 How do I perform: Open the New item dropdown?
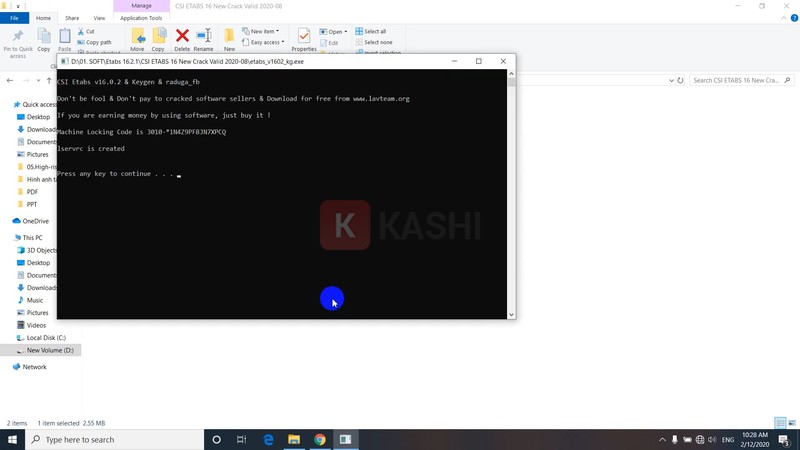point(264,31)
